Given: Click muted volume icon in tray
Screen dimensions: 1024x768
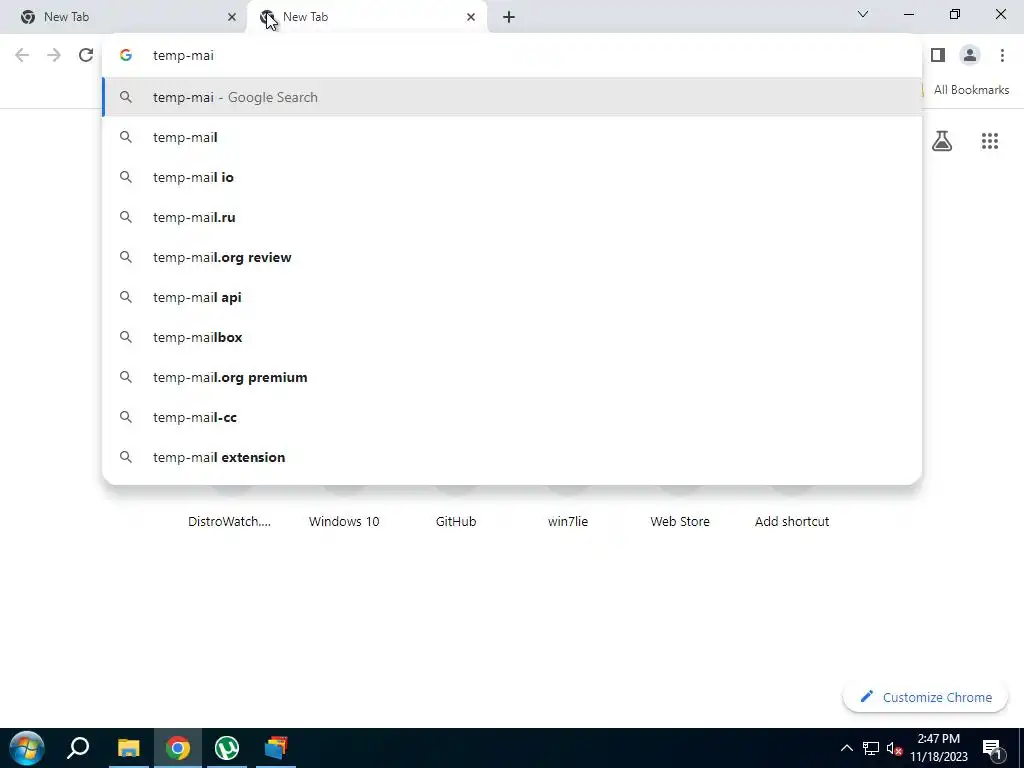Looking at the screenshot, I should 894,748.
